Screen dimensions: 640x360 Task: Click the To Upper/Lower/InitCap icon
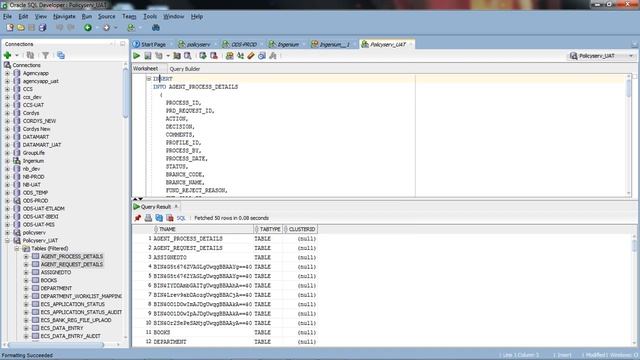240,56
